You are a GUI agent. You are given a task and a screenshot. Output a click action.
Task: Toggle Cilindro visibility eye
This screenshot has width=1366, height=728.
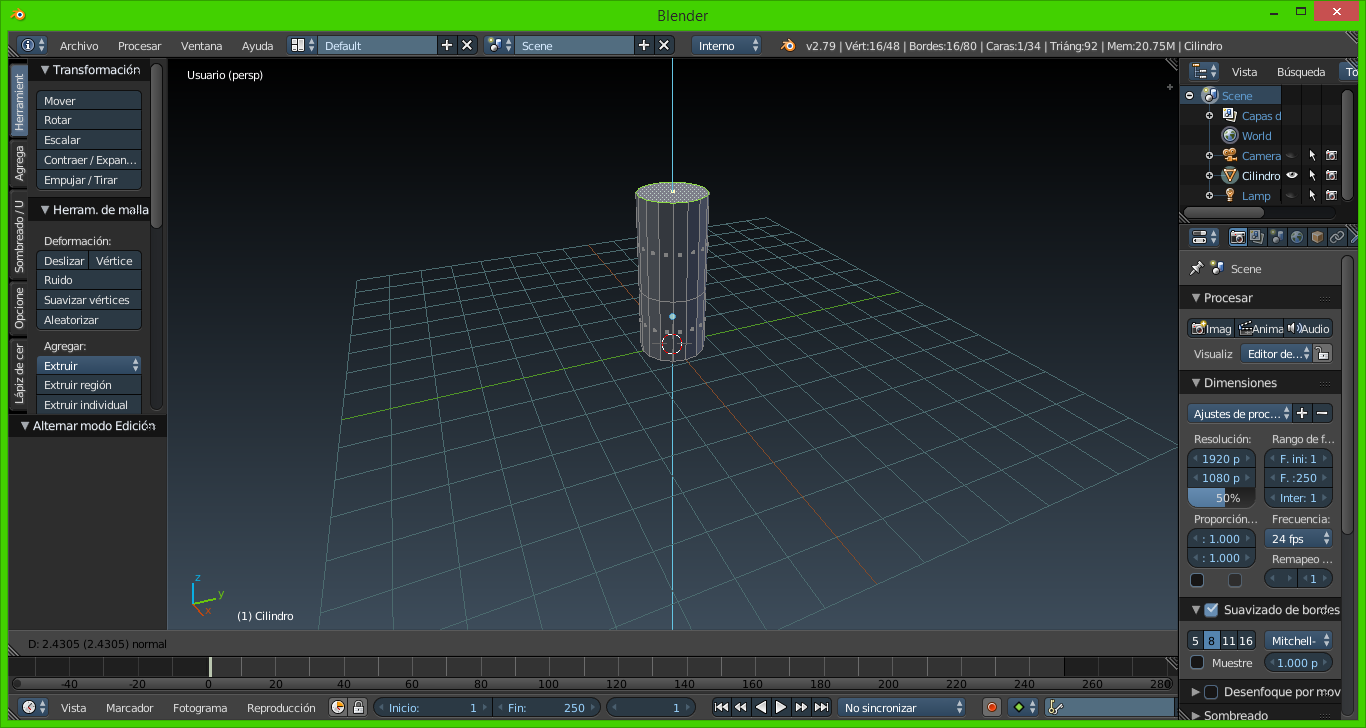(1292, 176)
